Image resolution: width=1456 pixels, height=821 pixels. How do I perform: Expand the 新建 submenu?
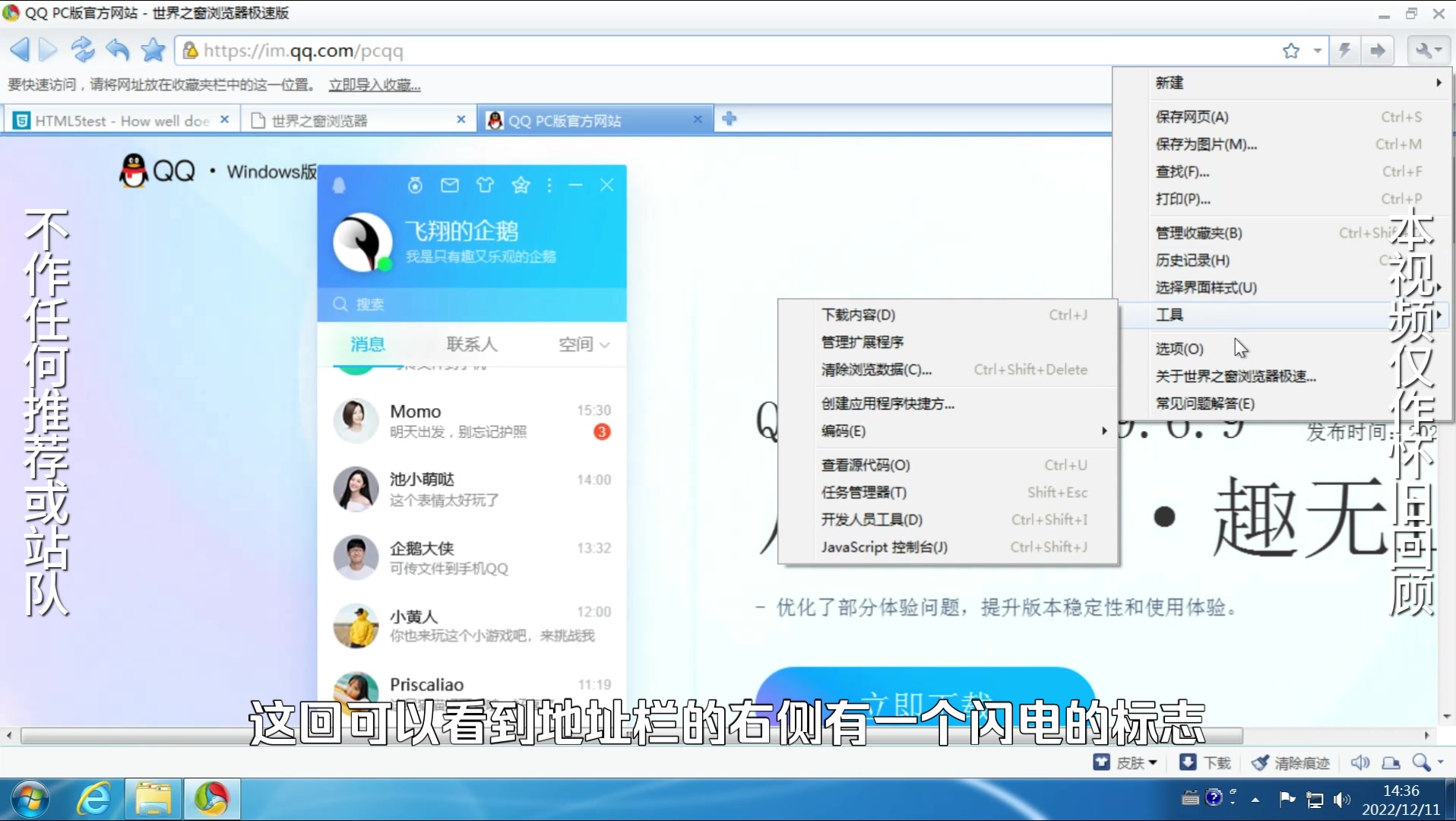pos(1282,83)
